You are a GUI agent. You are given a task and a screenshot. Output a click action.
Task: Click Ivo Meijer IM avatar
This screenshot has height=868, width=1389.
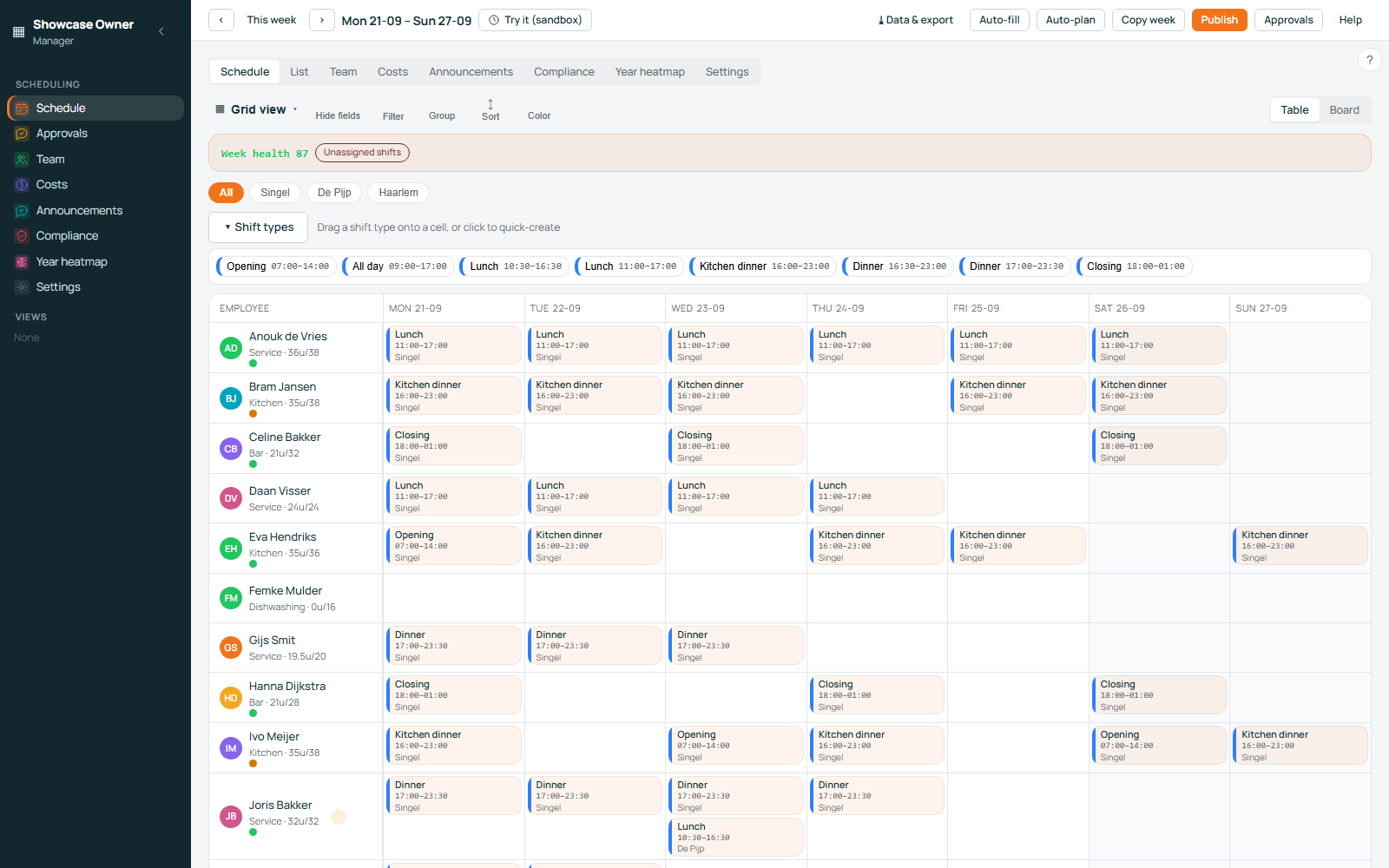click(x=231, y=748)
